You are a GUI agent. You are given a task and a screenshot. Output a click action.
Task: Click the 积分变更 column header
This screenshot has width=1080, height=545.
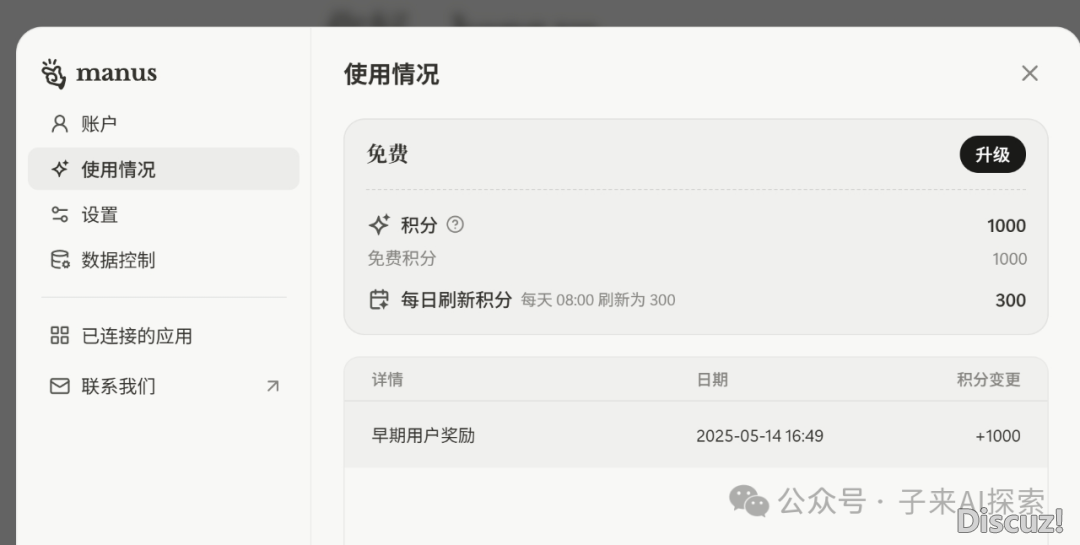tap(988, 380)
